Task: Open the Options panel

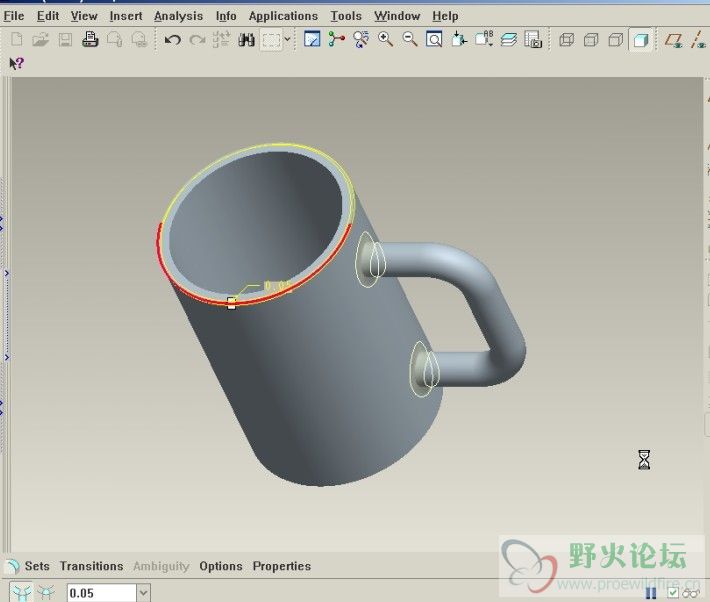Action: (221, 566)
